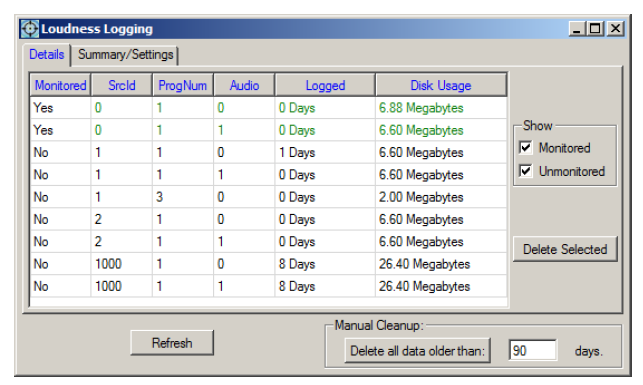Open the Summary/Settings tab
This screenshot has width=643, height=385.
click(x=125, y=55)
